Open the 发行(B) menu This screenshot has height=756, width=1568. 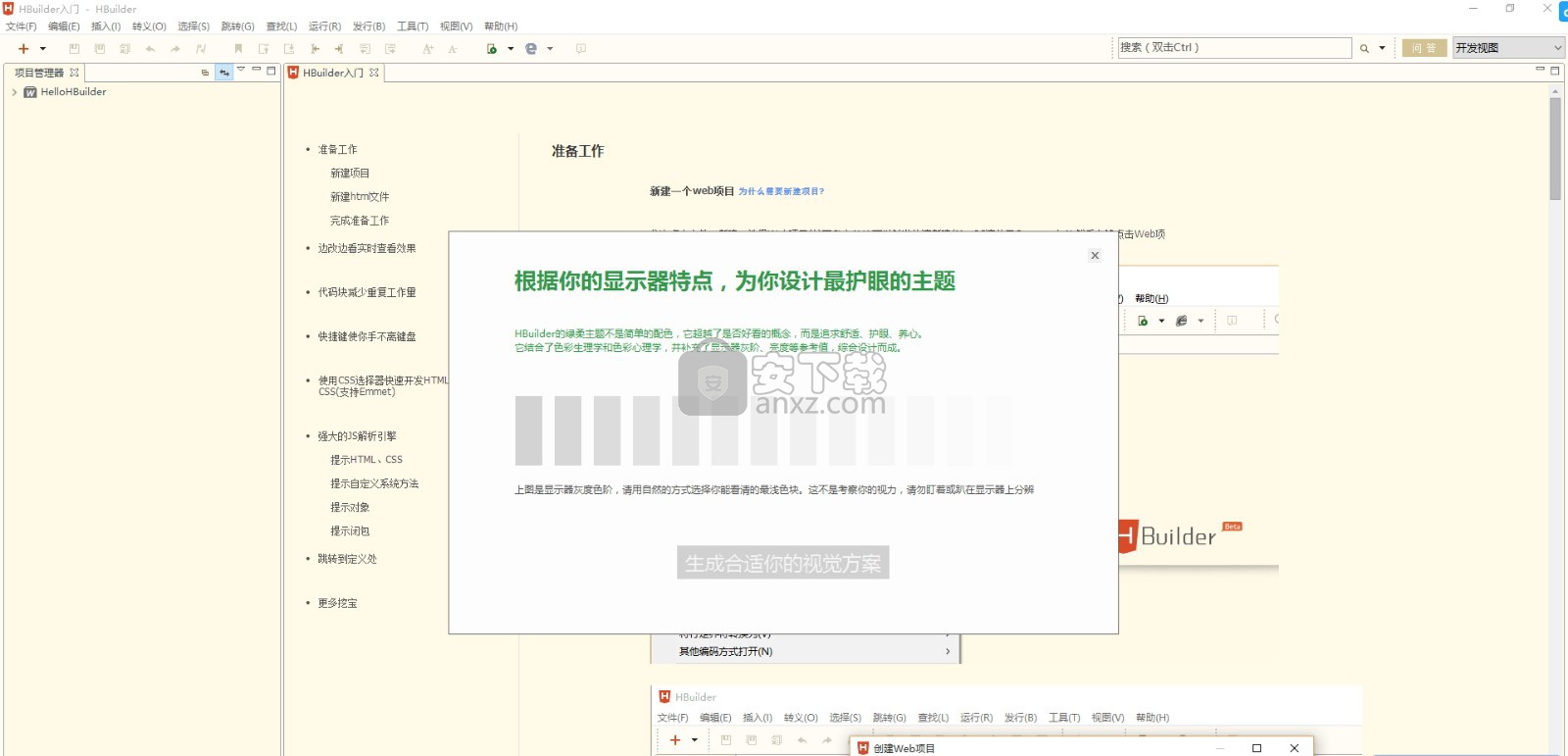(x=368, y=26)
